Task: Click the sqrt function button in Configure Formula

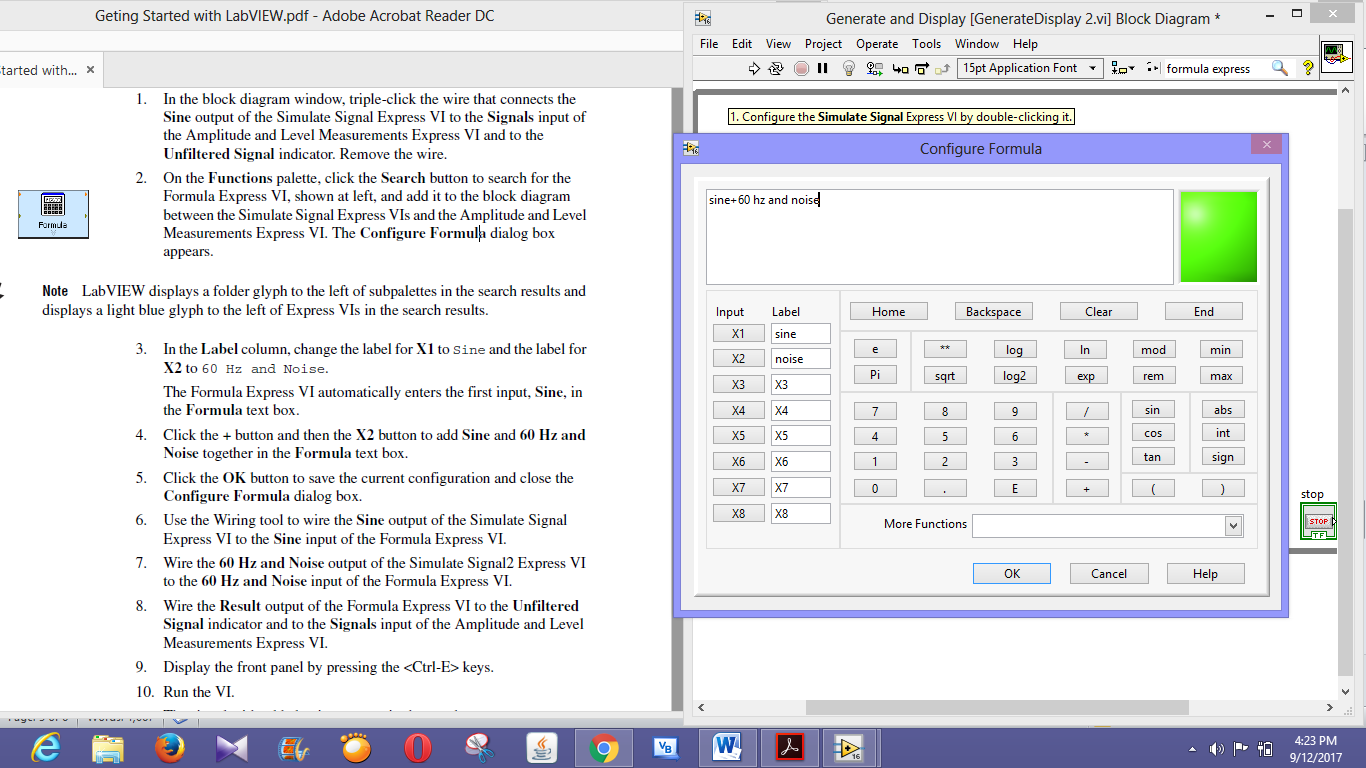Action: click(x=944, y=374)
